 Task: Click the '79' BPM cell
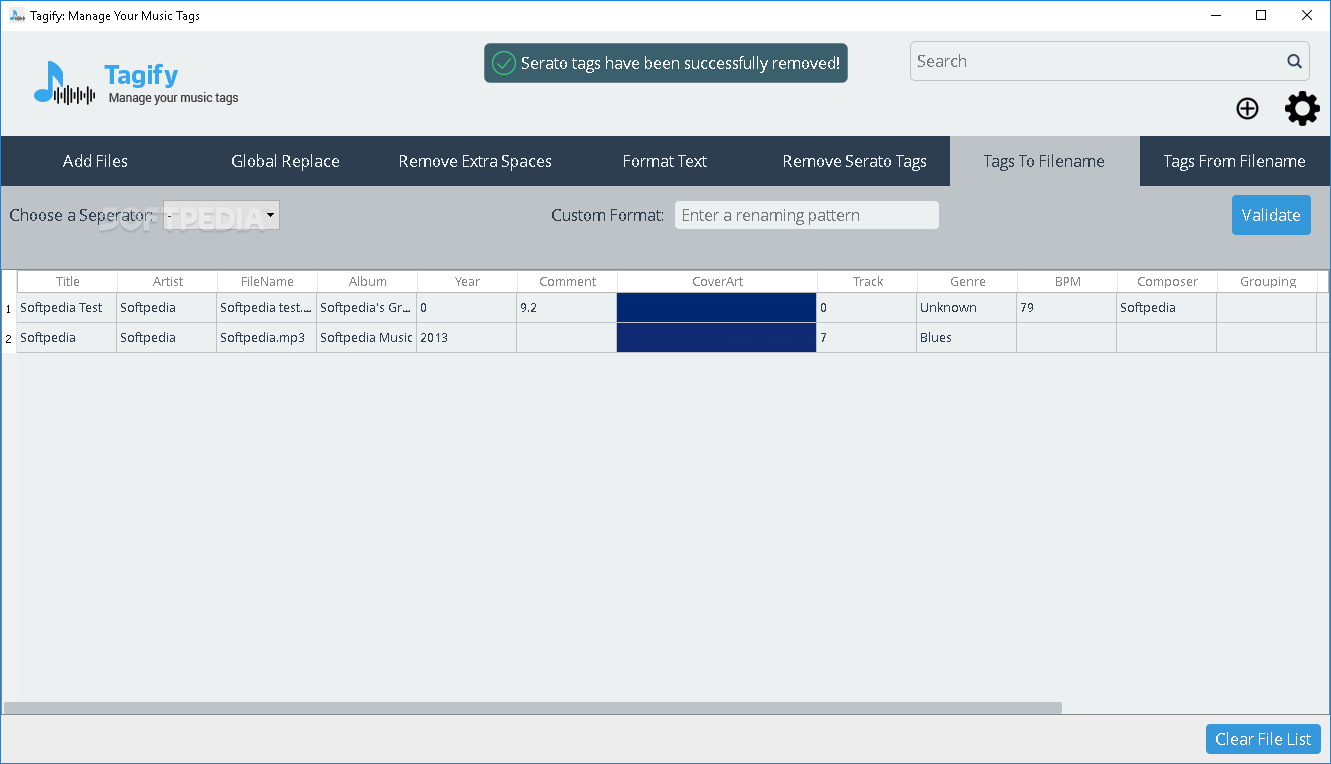click(x=1067, y=308)
